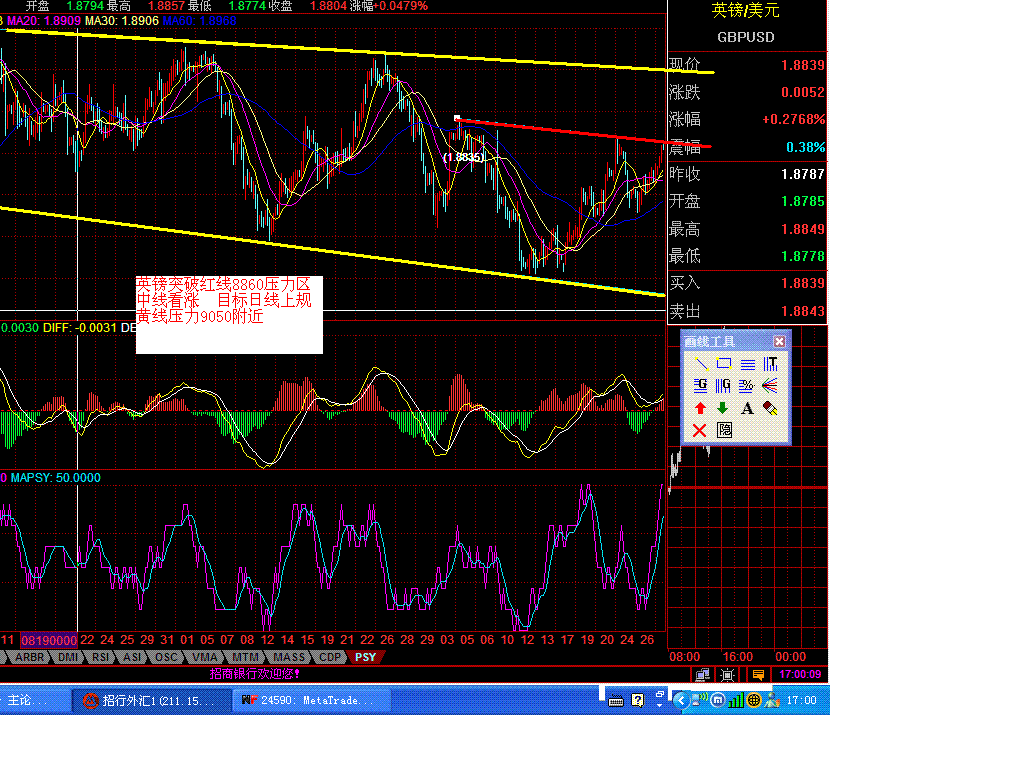The width and height of the screenshot is (1024, 768).
Task: Open 招行外汇1 taskbar window button
Action: pos(152,701)
